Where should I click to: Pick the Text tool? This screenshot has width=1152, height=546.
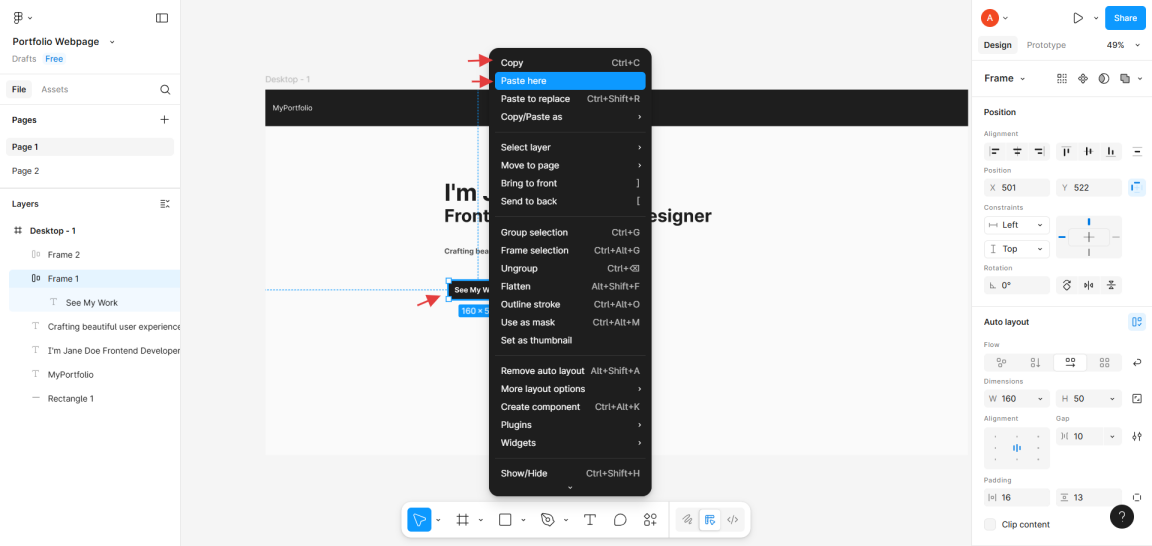[x=590, y=520]
